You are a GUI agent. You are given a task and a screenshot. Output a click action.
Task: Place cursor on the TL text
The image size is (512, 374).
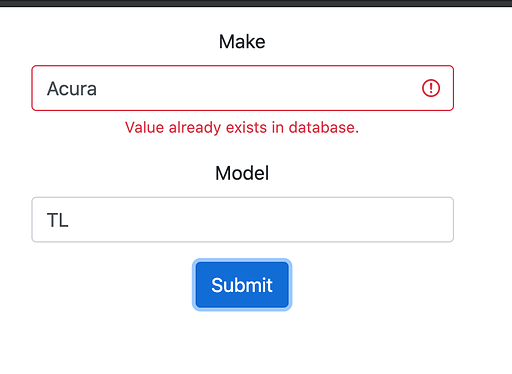[58, 220]
